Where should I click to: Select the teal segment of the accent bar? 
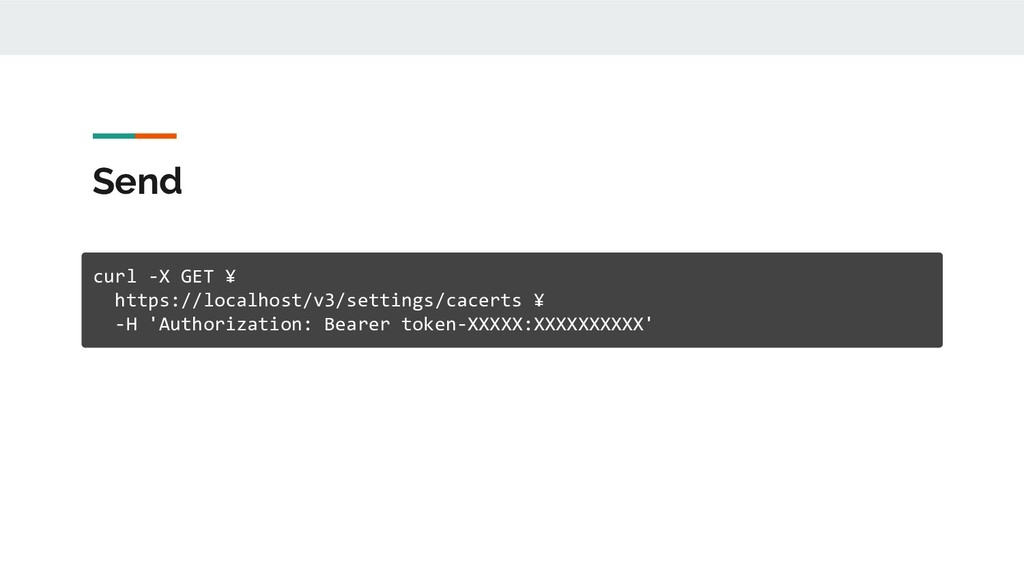[114, 136]
